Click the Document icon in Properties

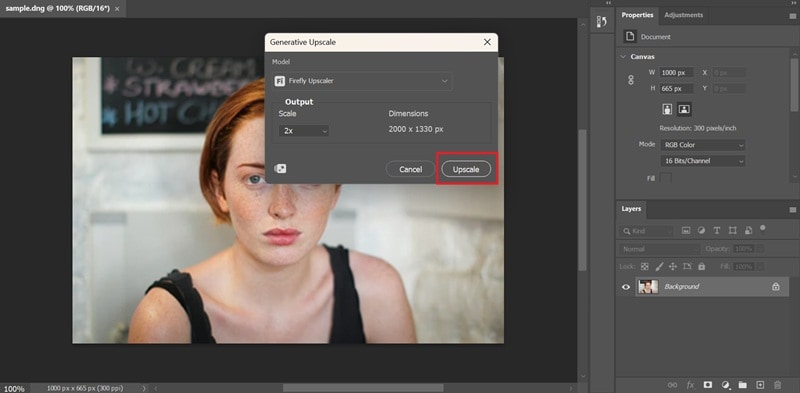[x=630, y=36]
